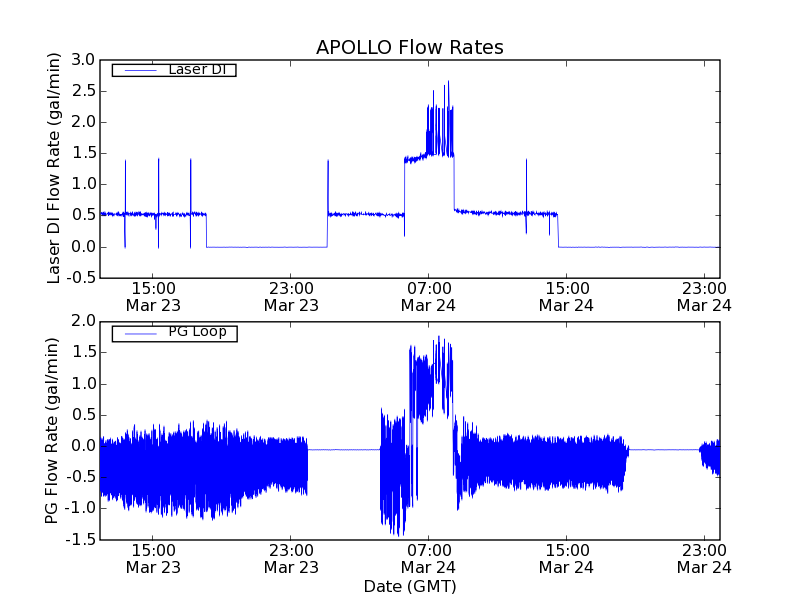
Task: Click the APOLLO Flow Rates chart title
Action: (410, 47)
